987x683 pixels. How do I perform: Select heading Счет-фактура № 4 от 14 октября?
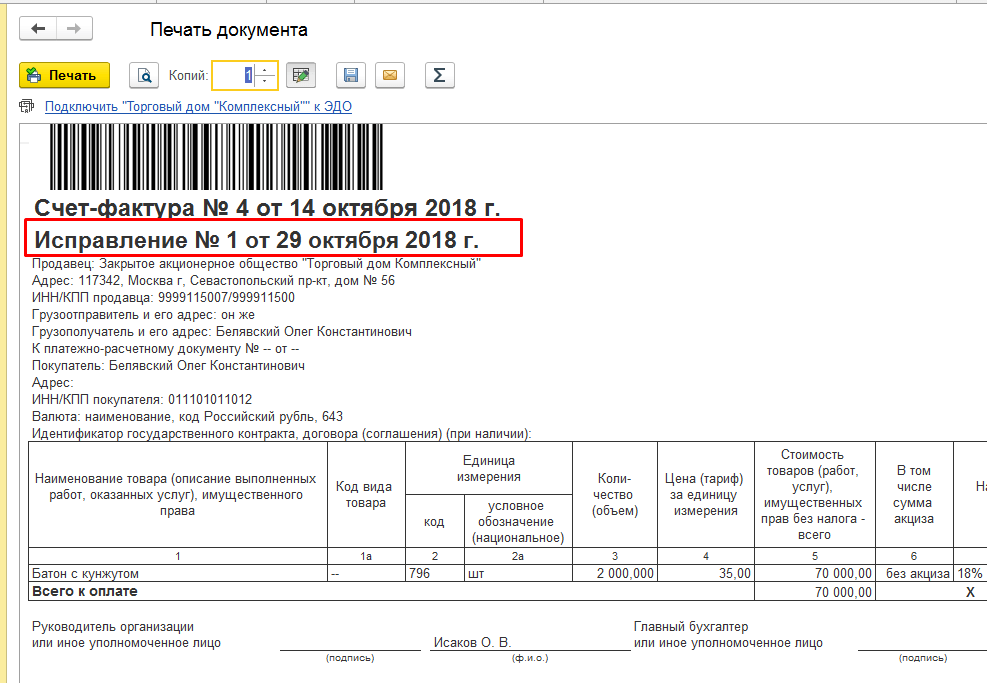pos(267,207)
